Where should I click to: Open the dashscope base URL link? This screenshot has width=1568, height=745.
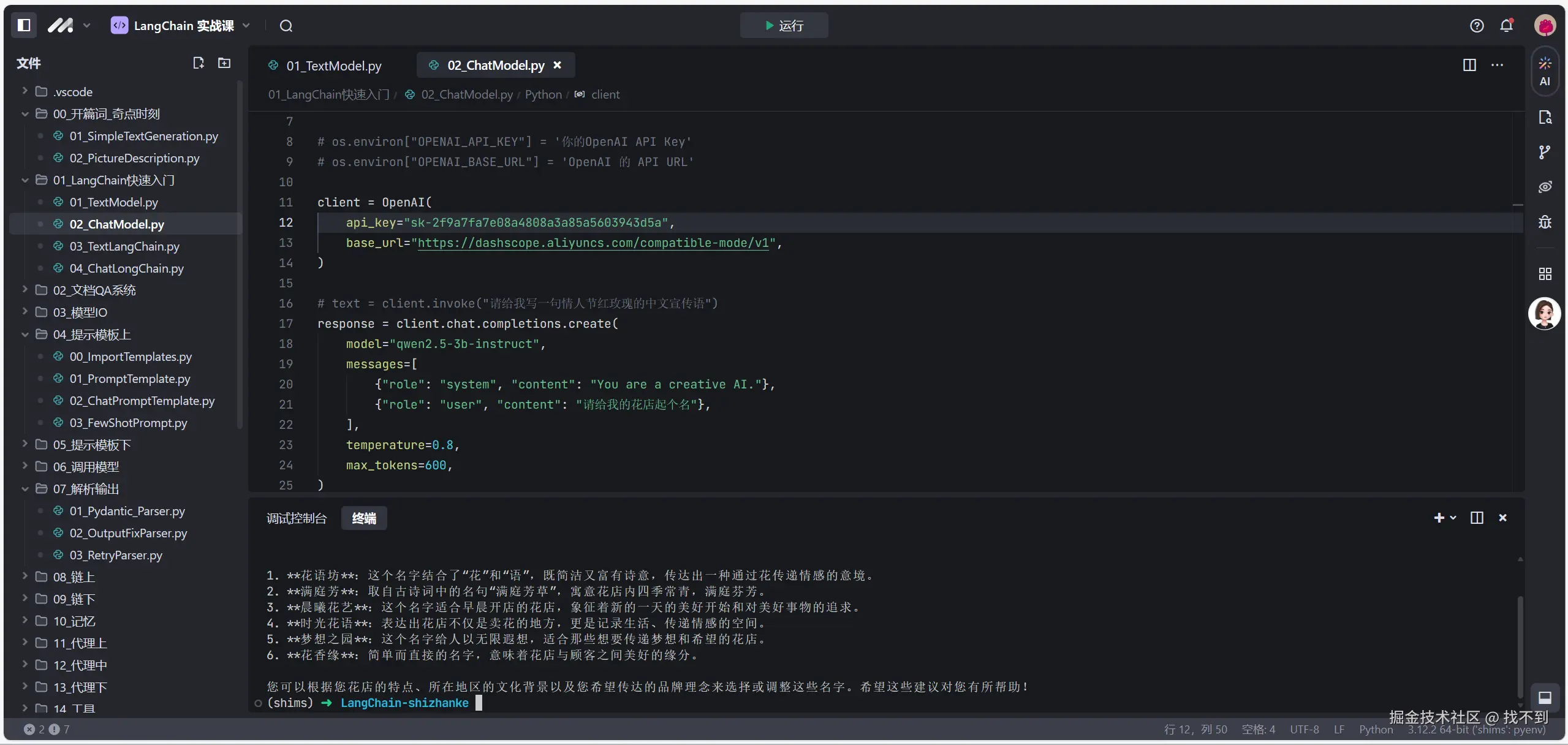pyautogui.click(x=593, y=243)
